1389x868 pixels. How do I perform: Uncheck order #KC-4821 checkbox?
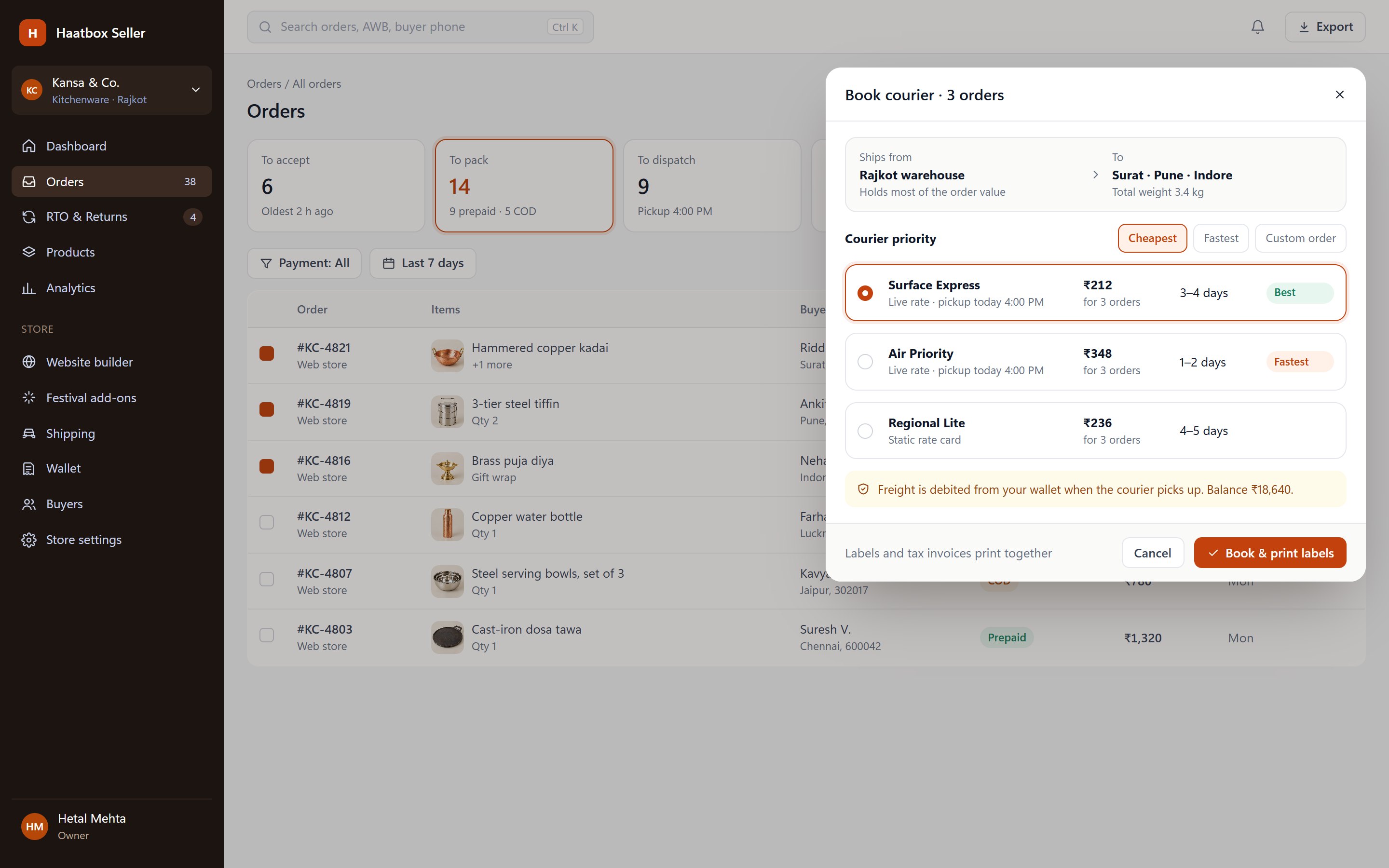click(x=266, y=353)
